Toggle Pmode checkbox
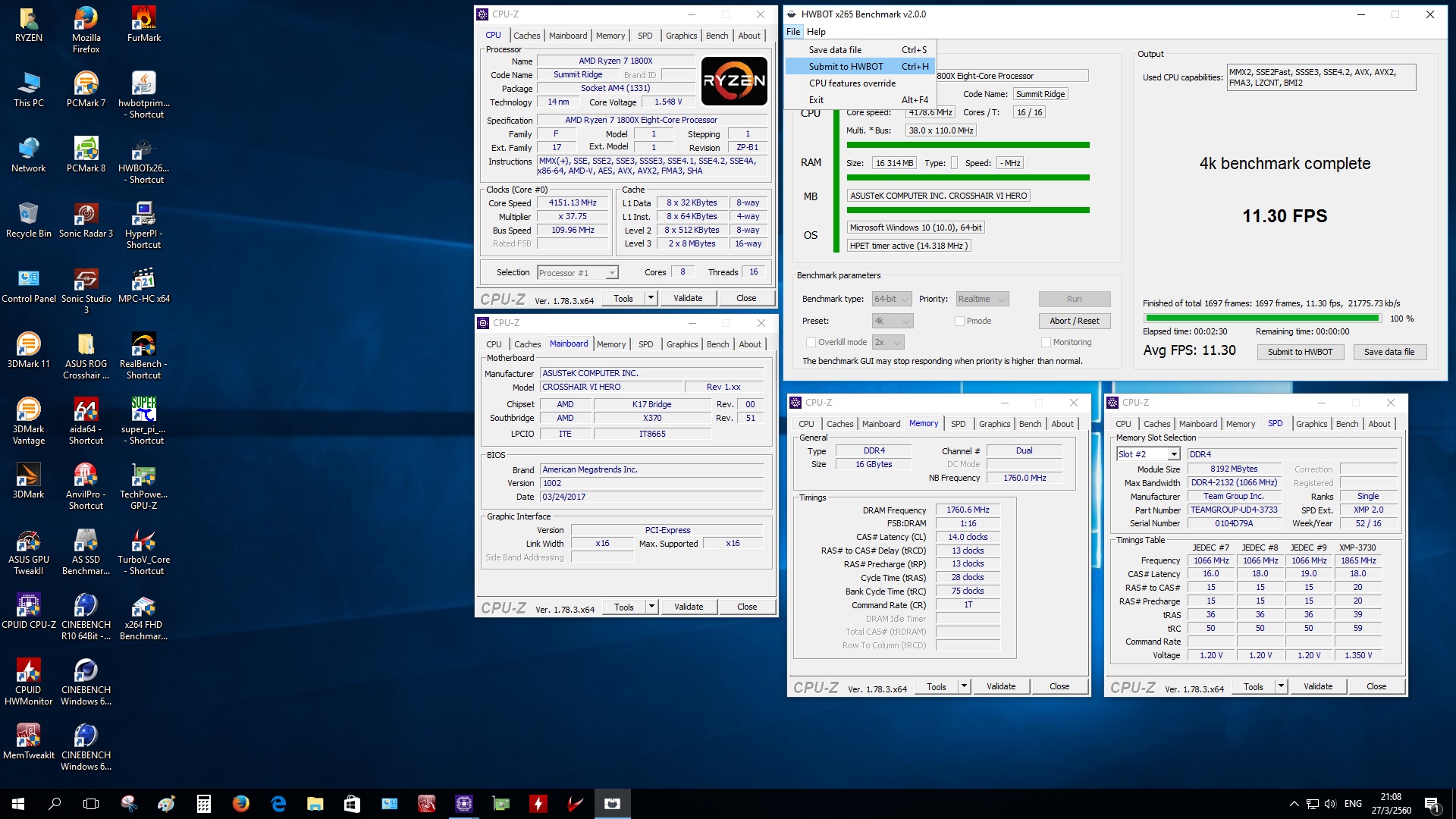The image size is (1456, 819). click(960, 322)
